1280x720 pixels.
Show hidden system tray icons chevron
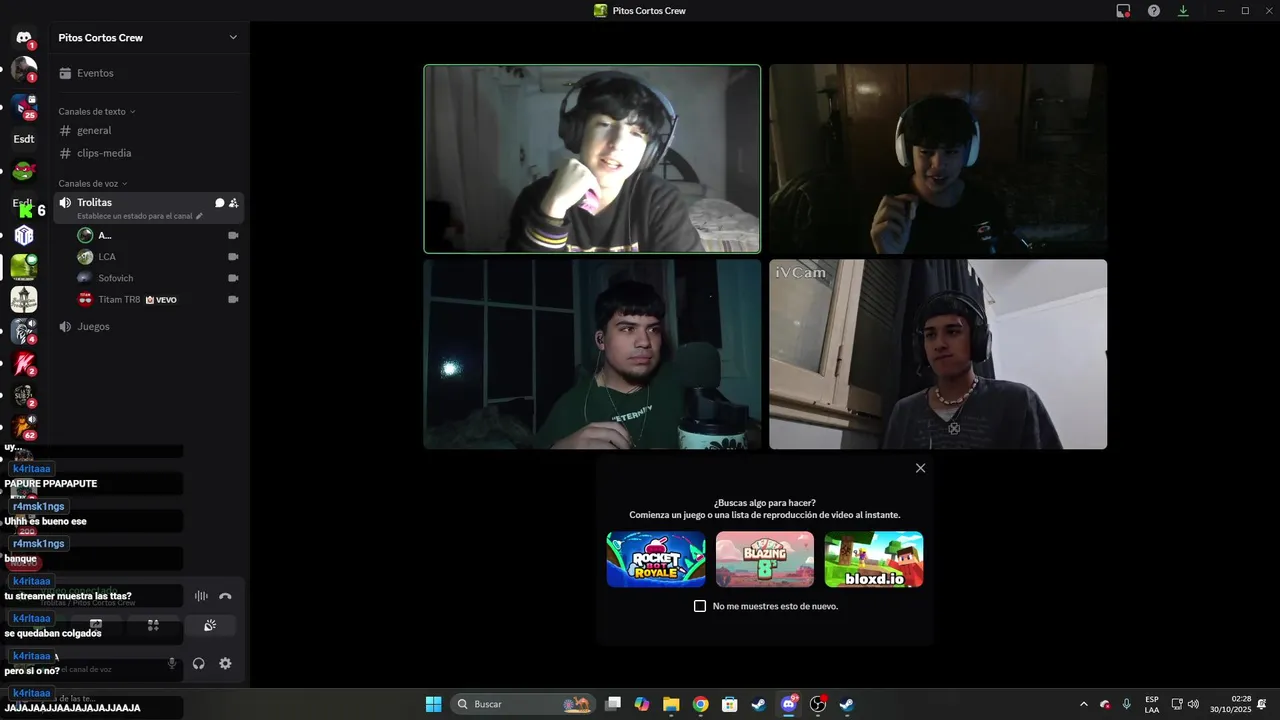(1084, 704)
